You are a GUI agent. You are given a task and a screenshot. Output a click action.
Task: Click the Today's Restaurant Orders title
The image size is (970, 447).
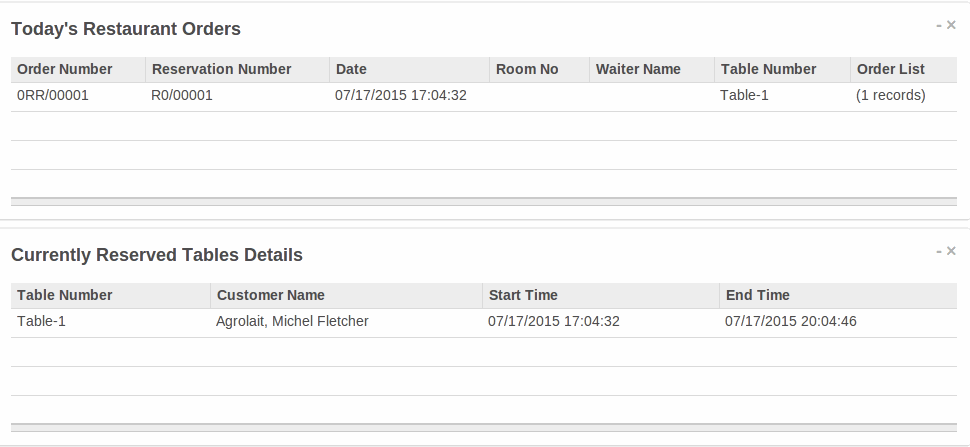(x=126, y=30)
